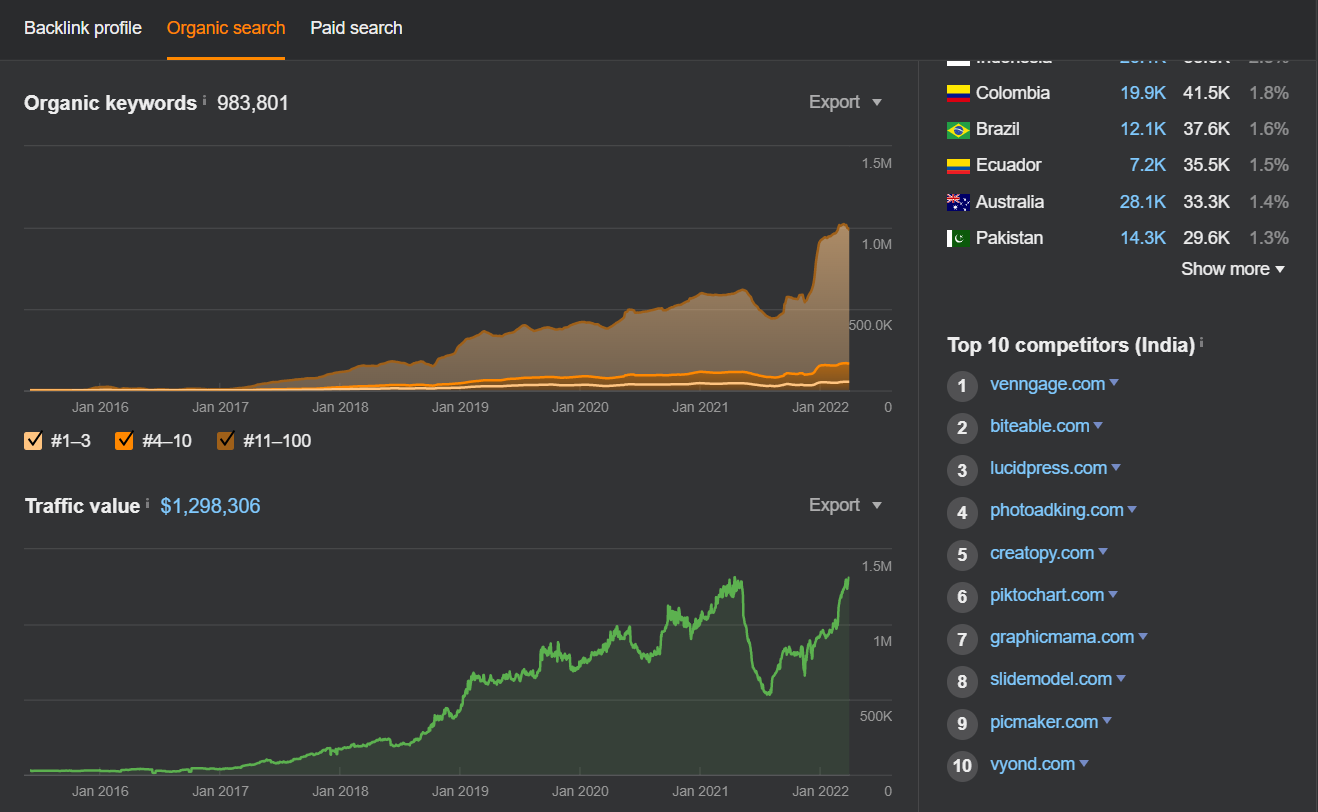The image size is (1318, 812).
Task: Expand the dropdown arrow next to vyond.com
Action: click(x=1084, y=764)
